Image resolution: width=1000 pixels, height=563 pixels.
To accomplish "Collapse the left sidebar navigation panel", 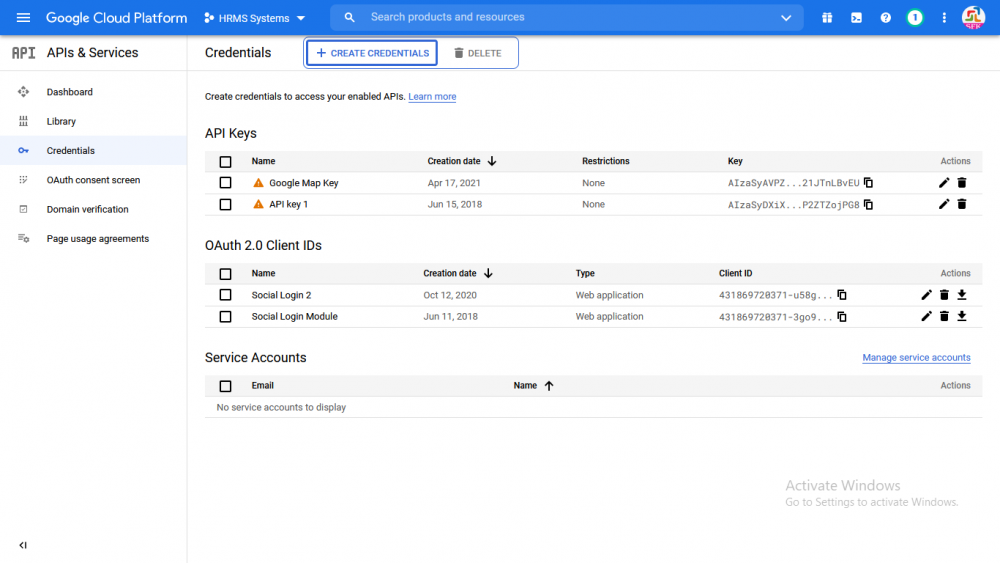I will (x=23, y=545).
